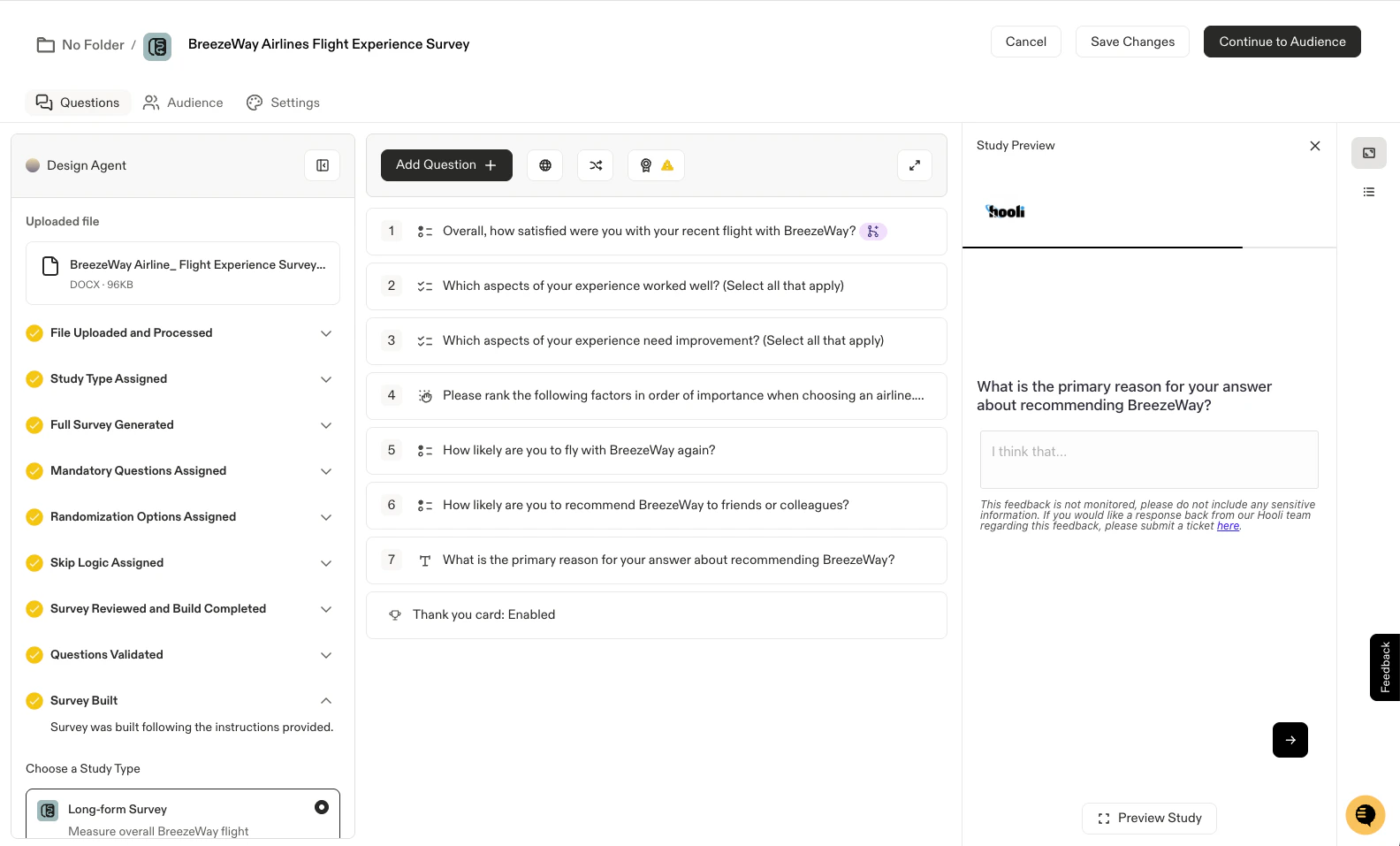Click Save Changes
Screen dimensions: 1400x846
1132,42
